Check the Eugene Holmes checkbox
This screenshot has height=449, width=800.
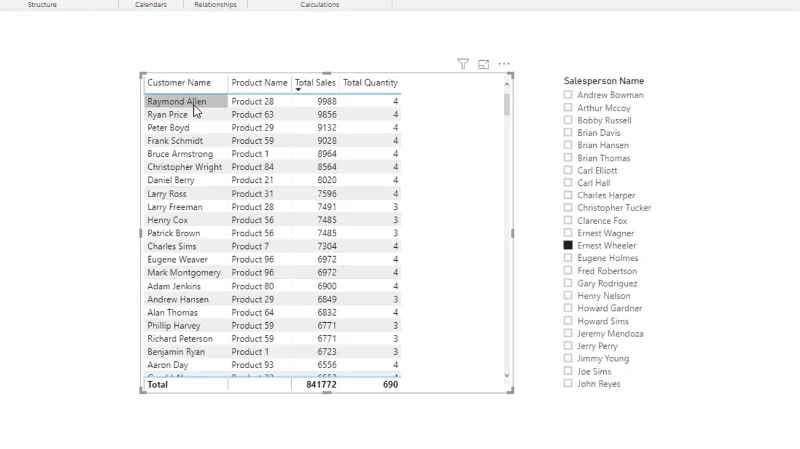(568, 258)
